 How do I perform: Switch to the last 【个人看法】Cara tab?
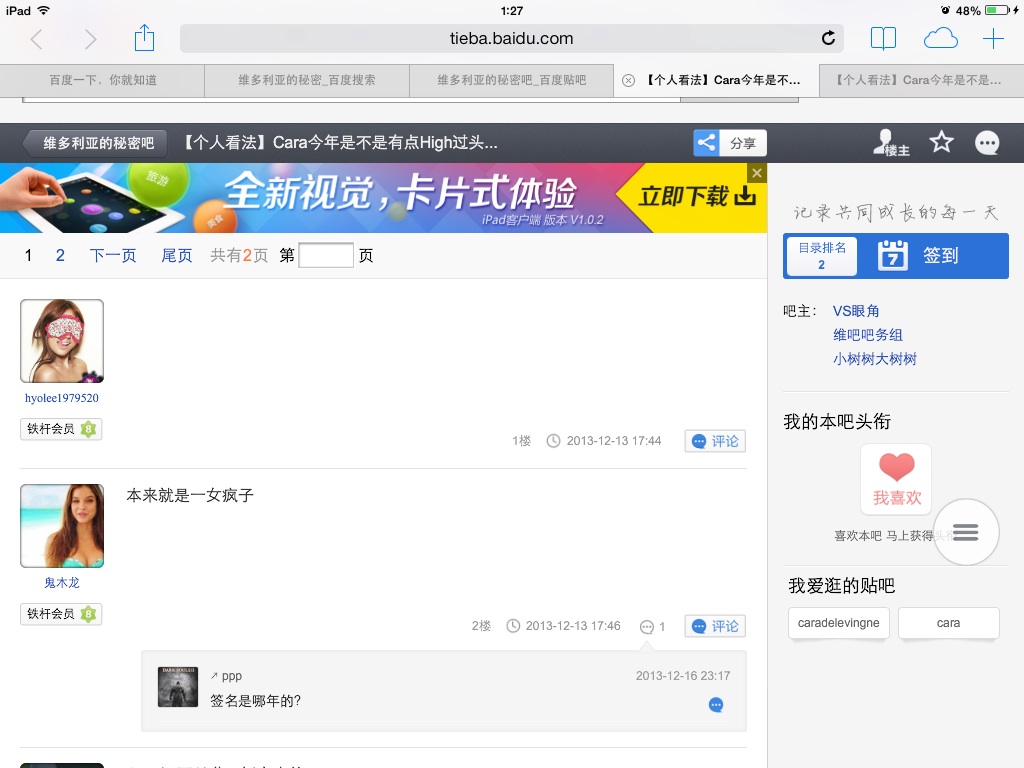[x=921, y=80]
